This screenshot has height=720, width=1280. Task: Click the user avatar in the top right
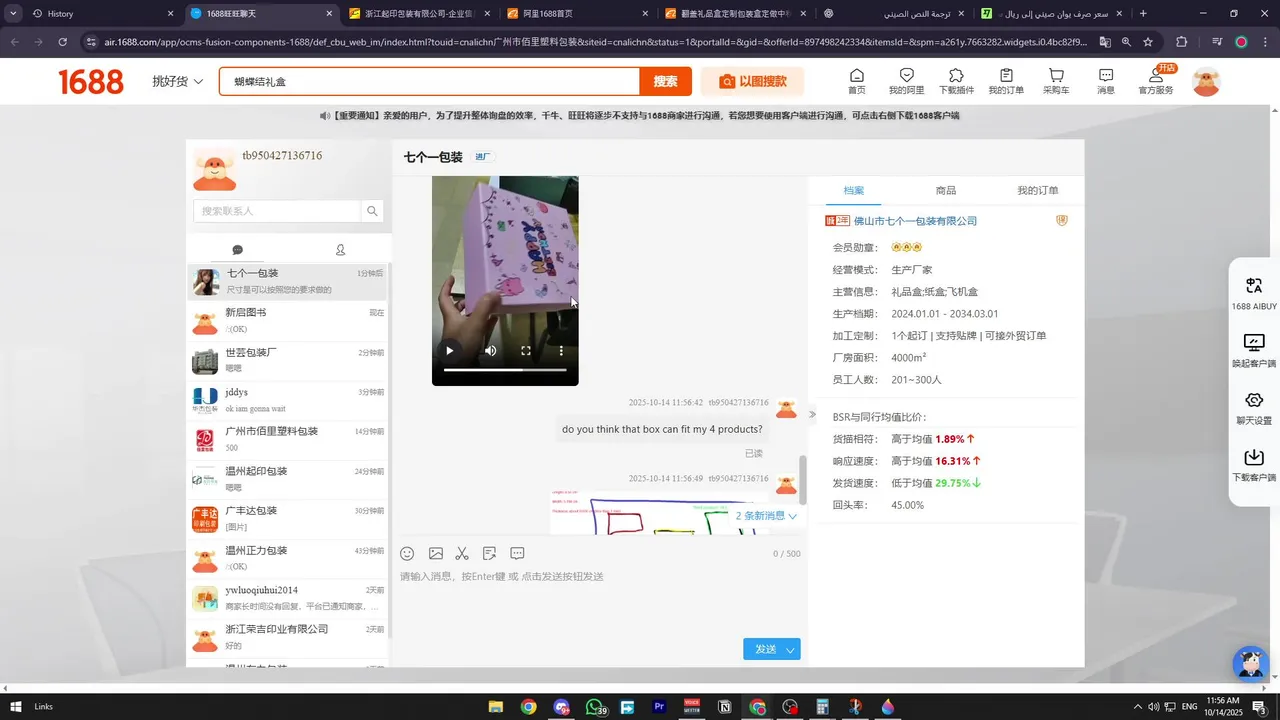click(1207, 82)
